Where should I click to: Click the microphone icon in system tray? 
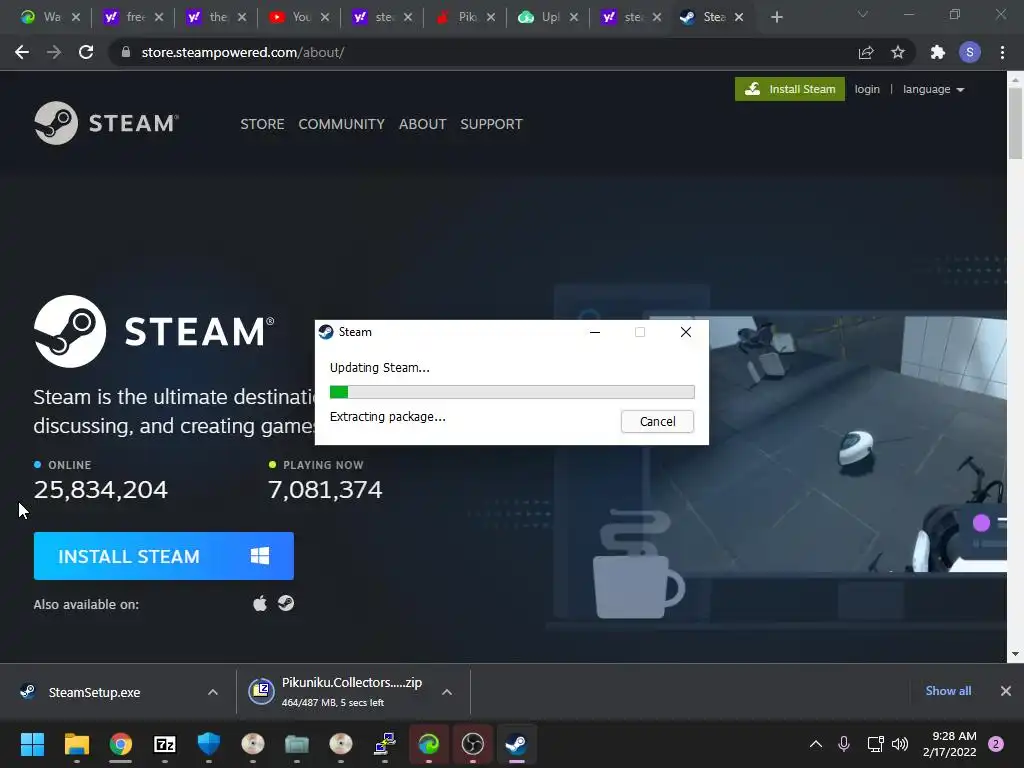click(844, 743)
